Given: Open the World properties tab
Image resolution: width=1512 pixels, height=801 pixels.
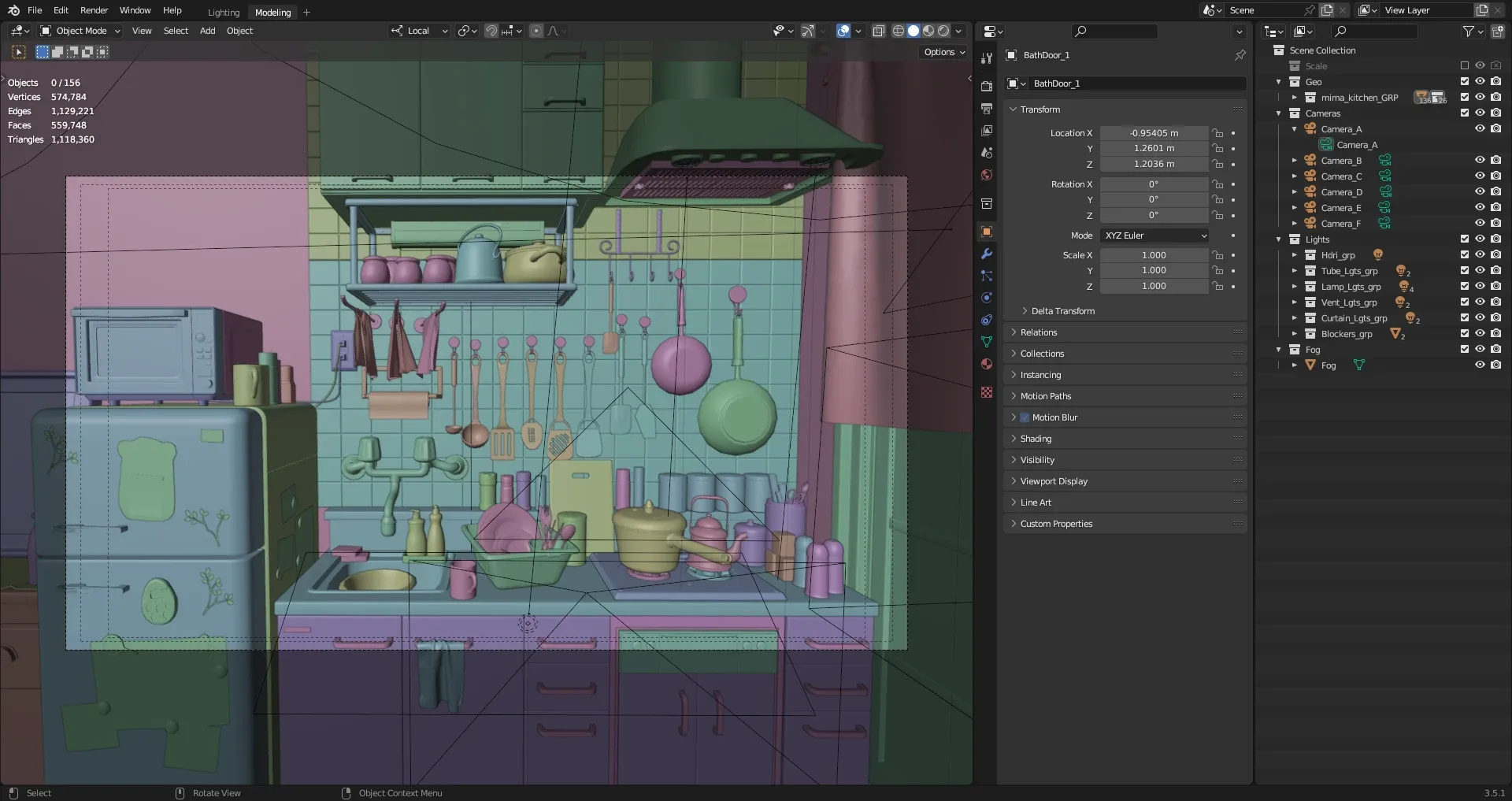Looking at the screenshot, I should 987,175.
